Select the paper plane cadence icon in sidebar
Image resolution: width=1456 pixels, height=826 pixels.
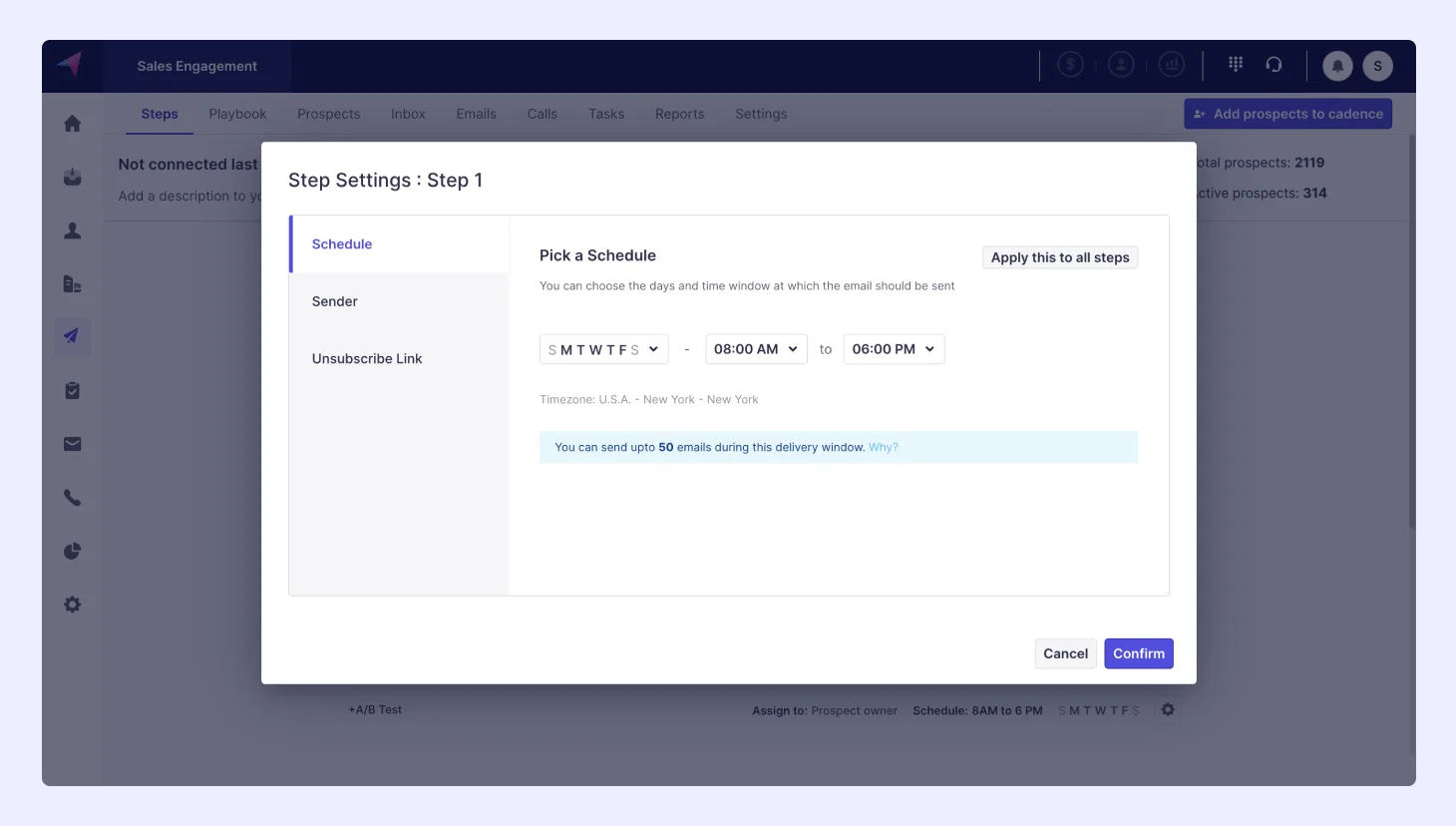72,336
